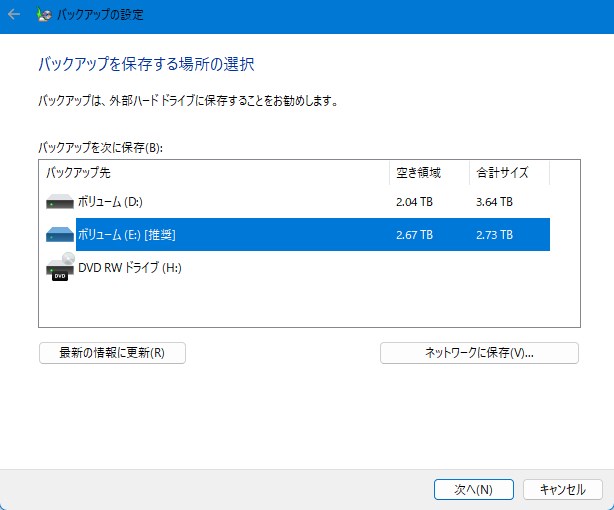Cancel the backup setup with キャンセル
614x510 pixels.
click(562, 490)
